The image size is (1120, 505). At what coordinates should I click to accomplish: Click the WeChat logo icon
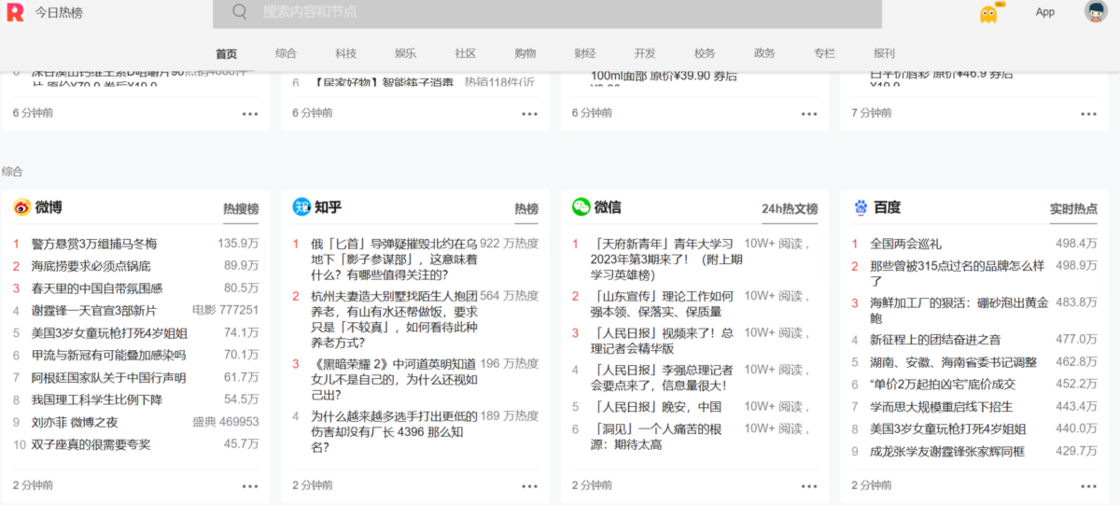(581, 207)
